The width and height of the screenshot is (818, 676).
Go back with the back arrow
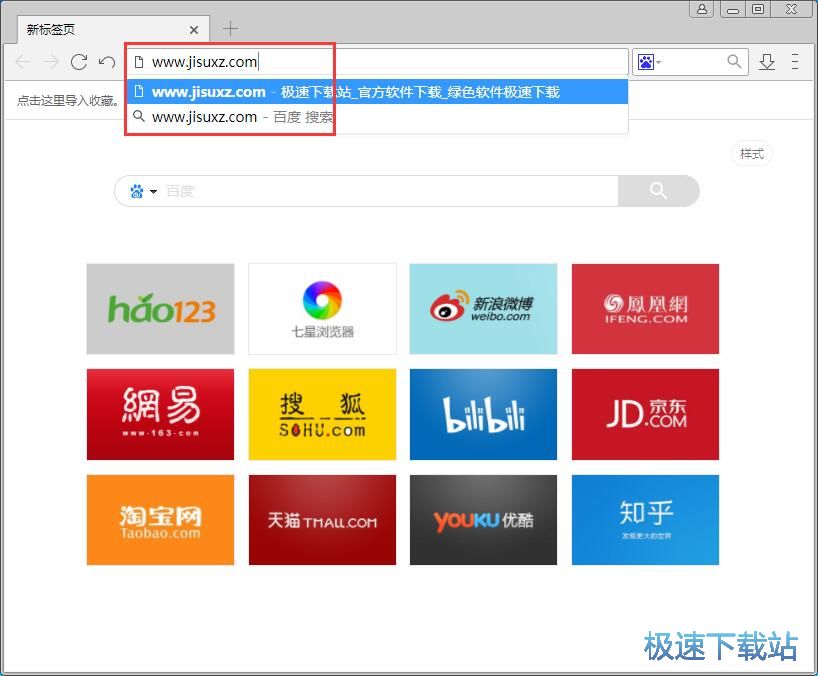[x=23, y=62]
